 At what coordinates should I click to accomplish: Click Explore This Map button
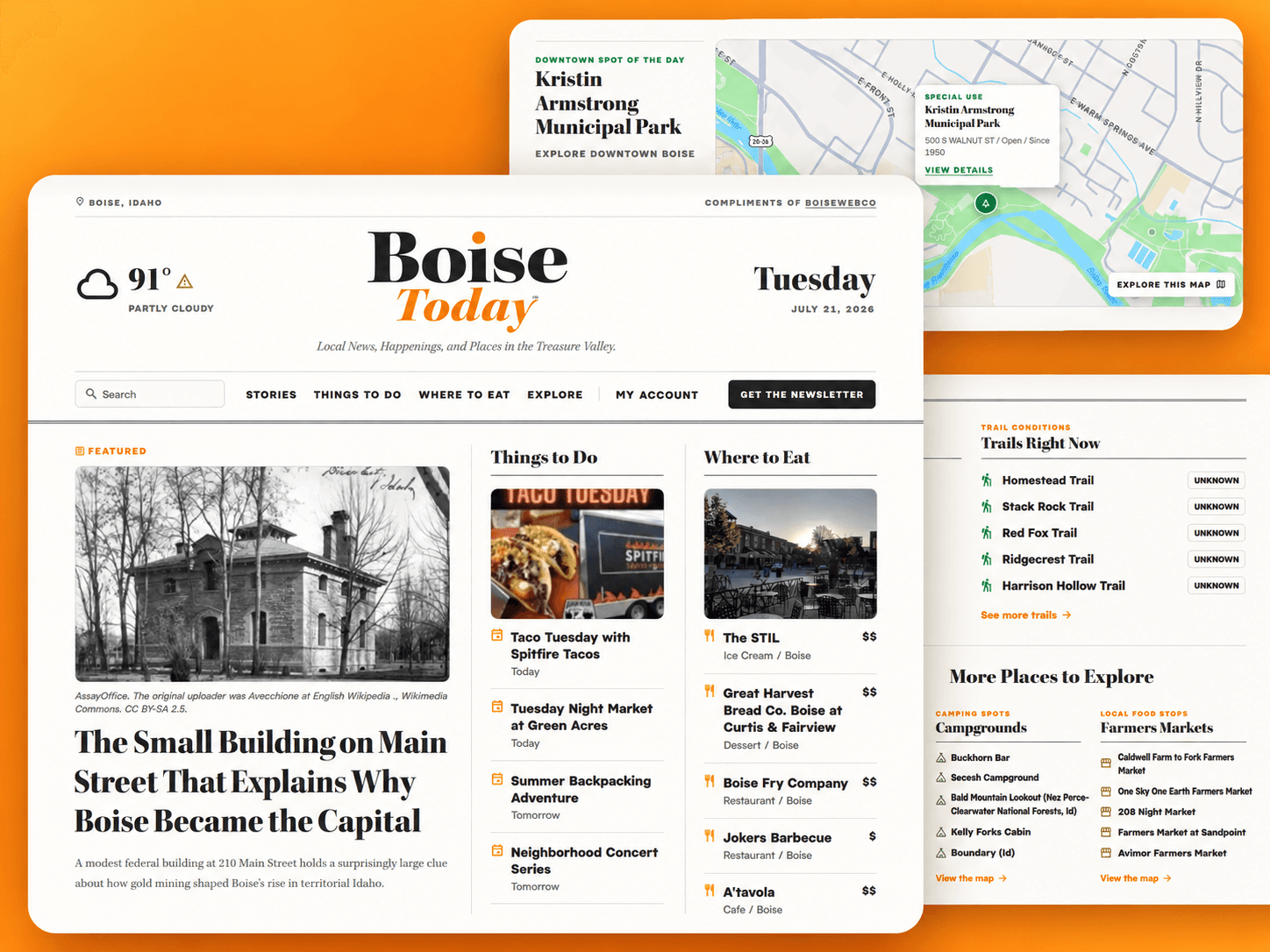tap(1172, 284)
